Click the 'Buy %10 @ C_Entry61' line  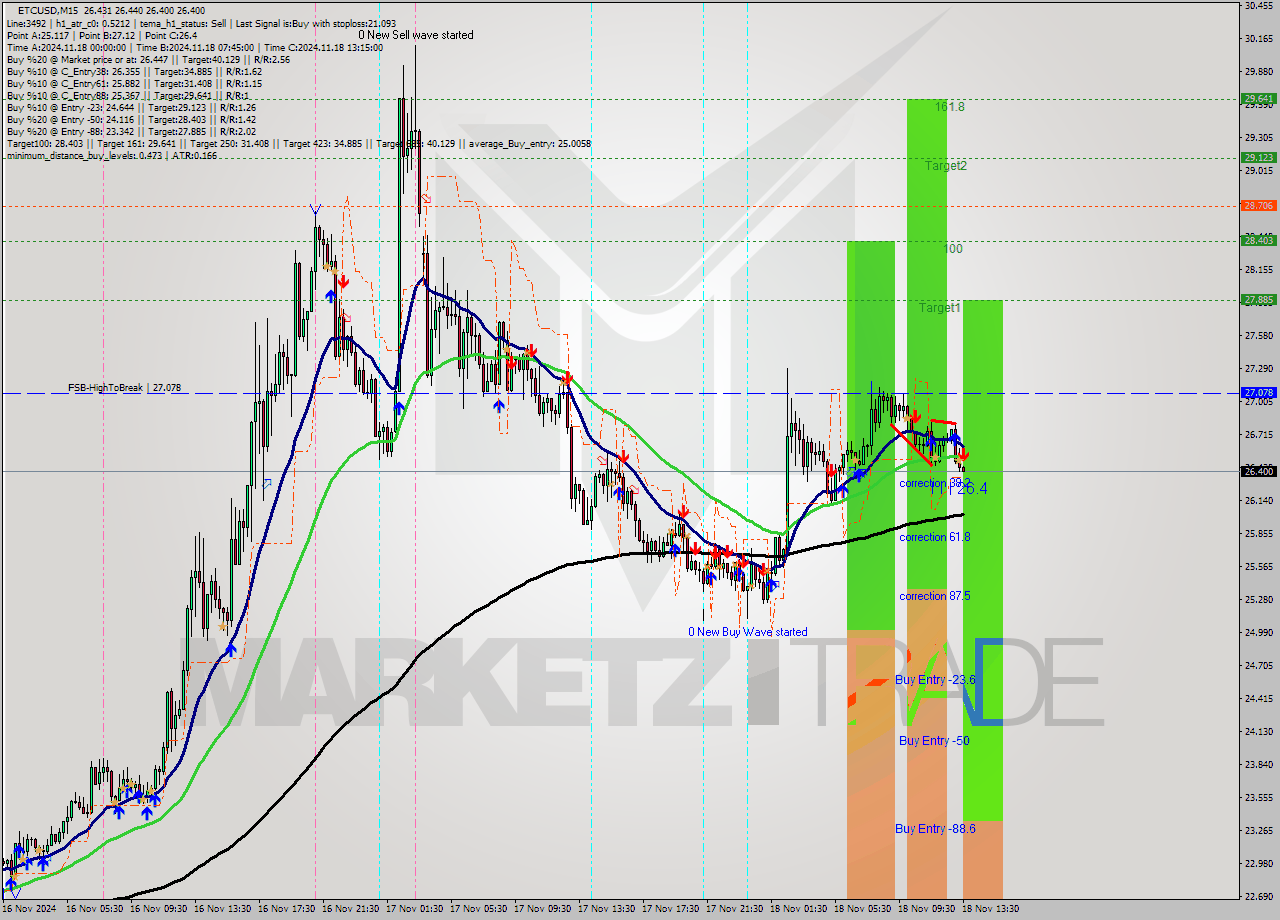(x=134, y=83)
